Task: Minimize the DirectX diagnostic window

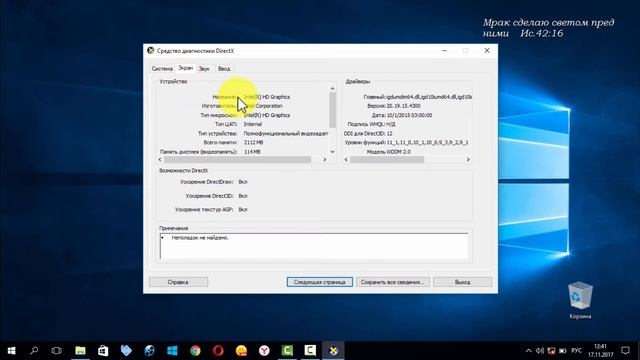Action: click(x=444, y=51)
